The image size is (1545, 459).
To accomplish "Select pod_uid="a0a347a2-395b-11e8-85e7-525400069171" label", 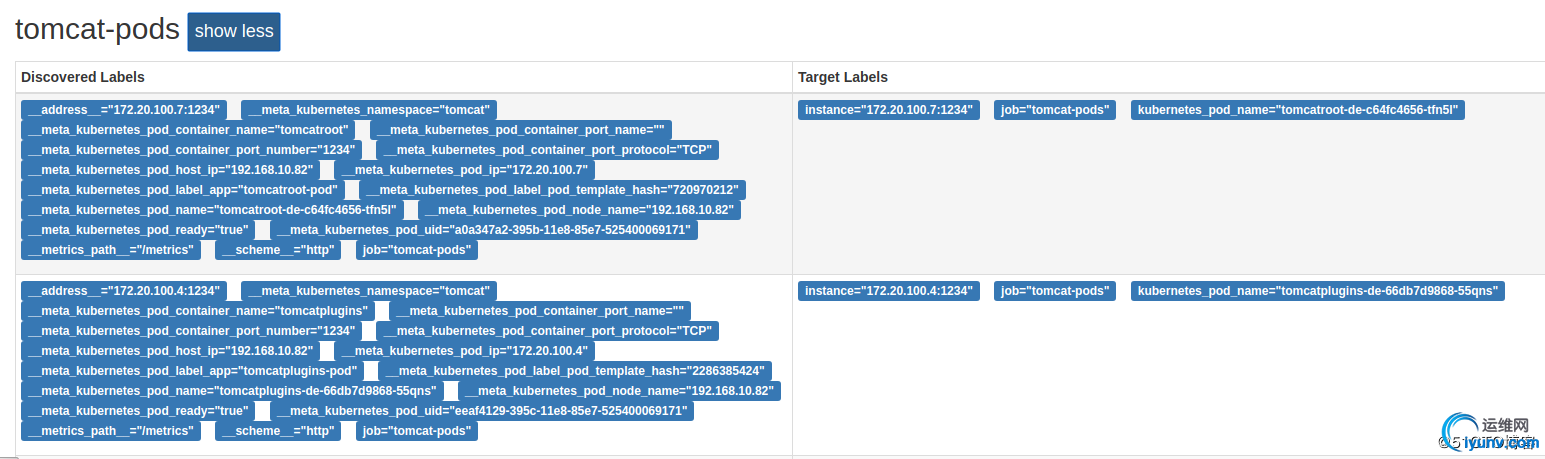I will point(484,230).
